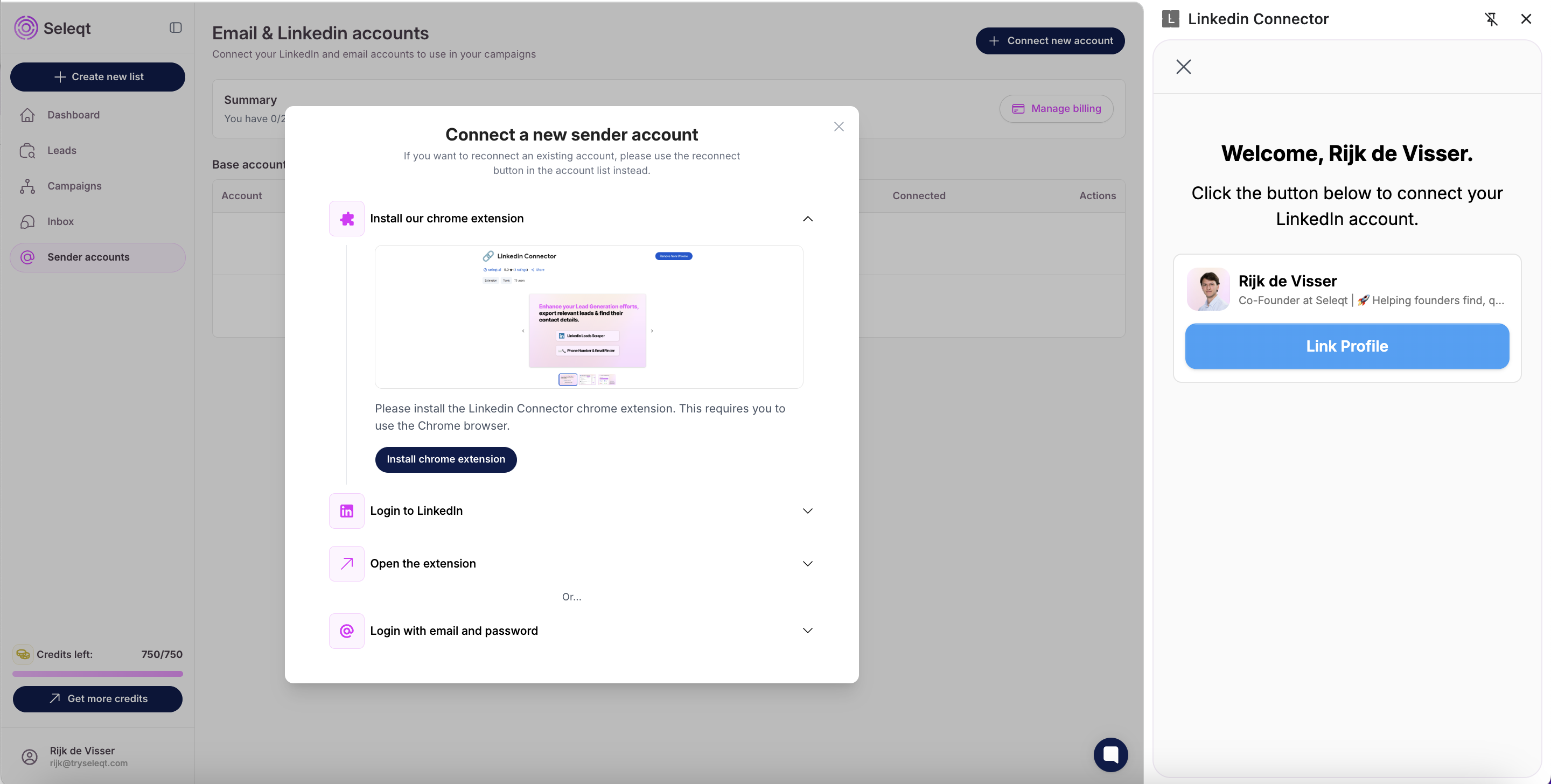Click the rijk@tryseleqt.com email text
Screen dimensions: 1551x784
point(88,763)
